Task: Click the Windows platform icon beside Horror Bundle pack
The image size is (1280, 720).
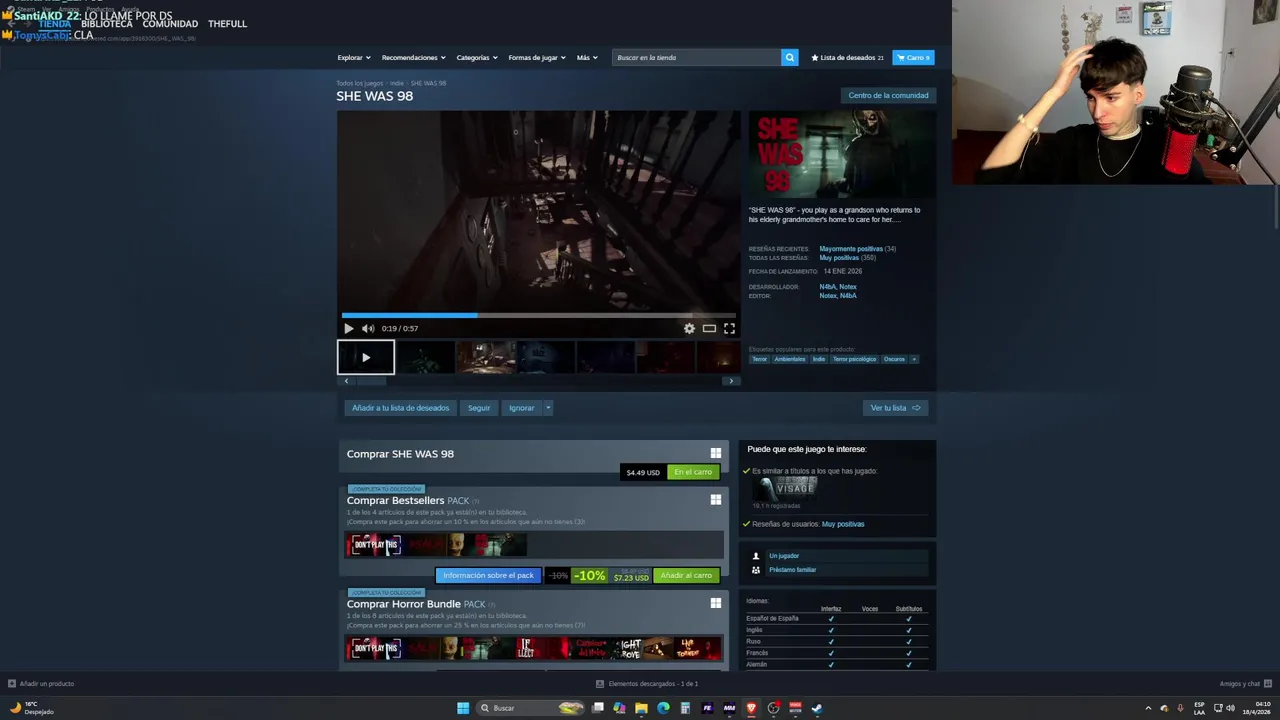Action: [x=715, y=603]
